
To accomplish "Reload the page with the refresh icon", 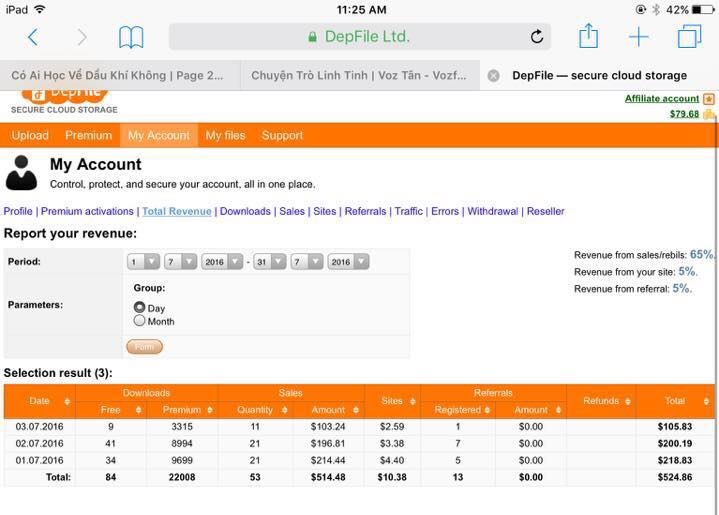I will pos(537,37).
